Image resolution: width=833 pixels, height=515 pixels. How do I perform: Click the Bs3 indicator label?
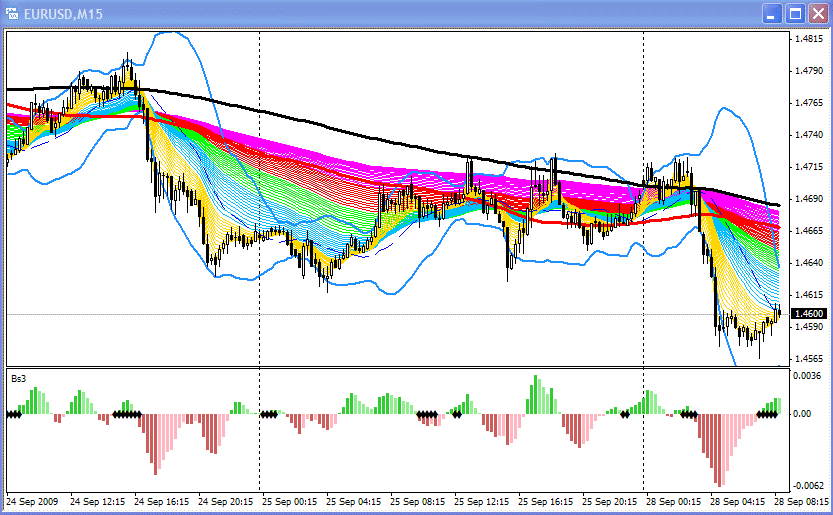click(x=19, y=379)
